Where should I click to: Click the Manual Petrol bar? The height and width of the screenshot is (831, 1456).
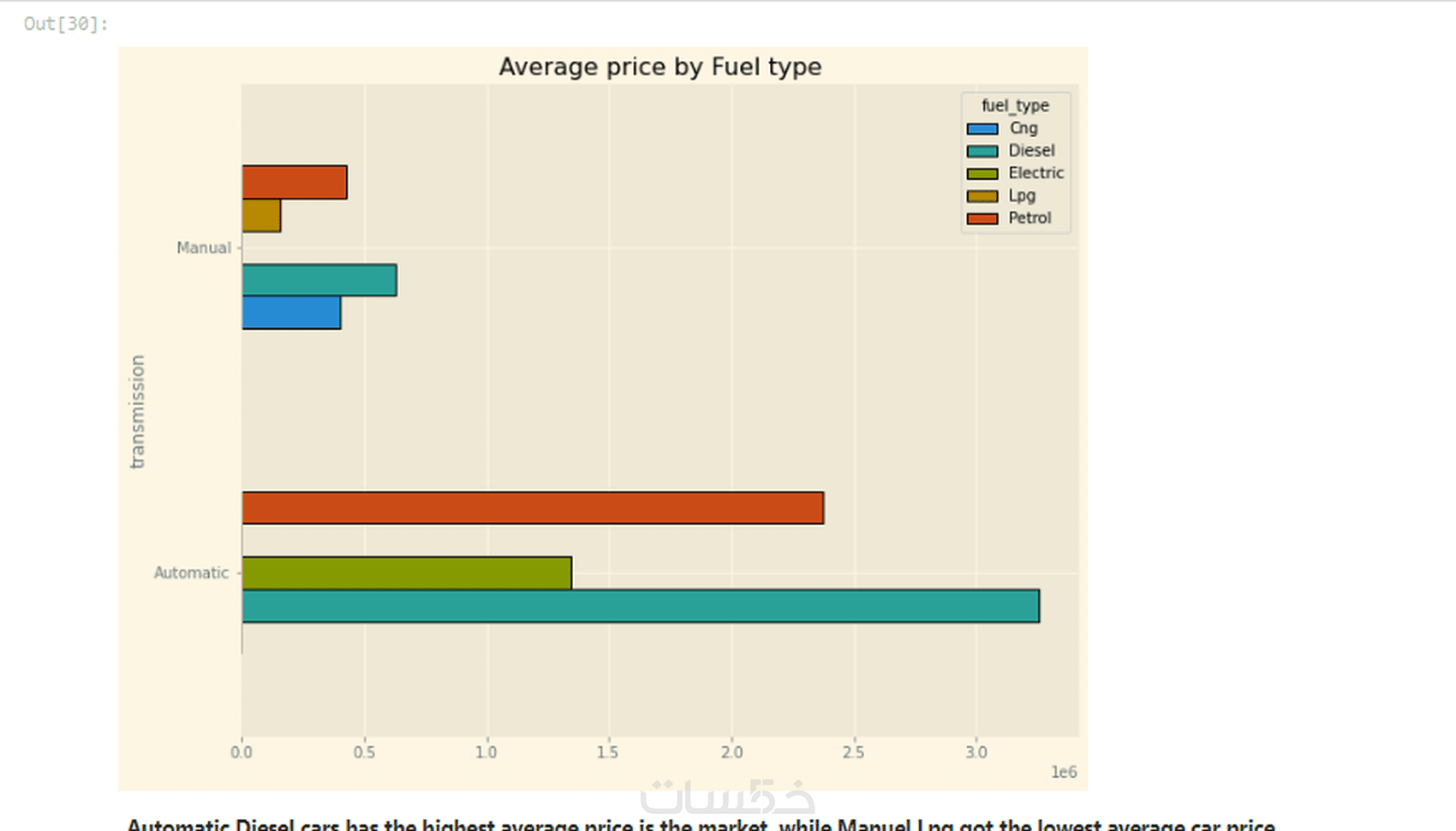click(x=295, y=182)
